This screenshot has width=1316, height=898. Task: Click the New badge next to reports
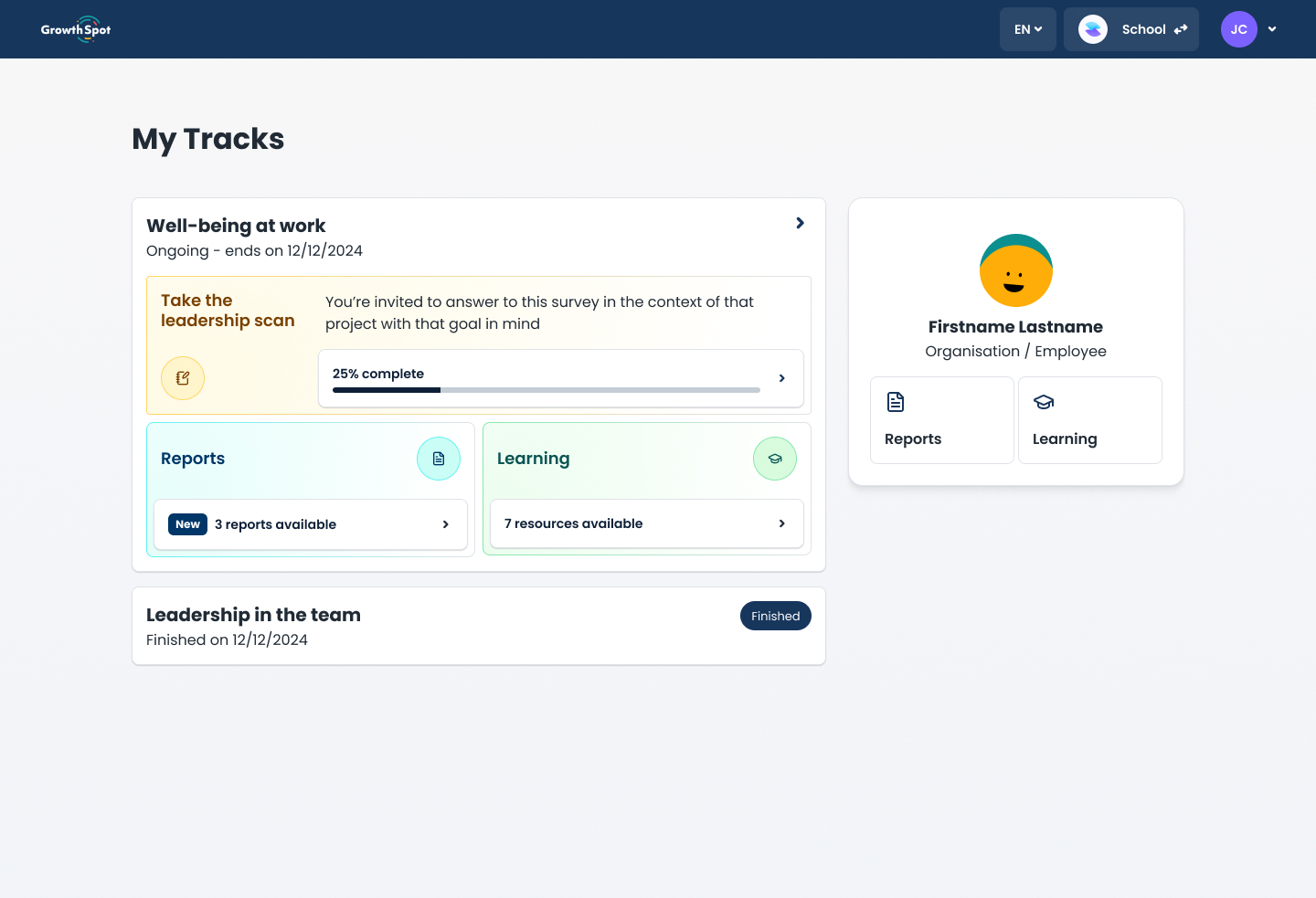tap(187, 523)
